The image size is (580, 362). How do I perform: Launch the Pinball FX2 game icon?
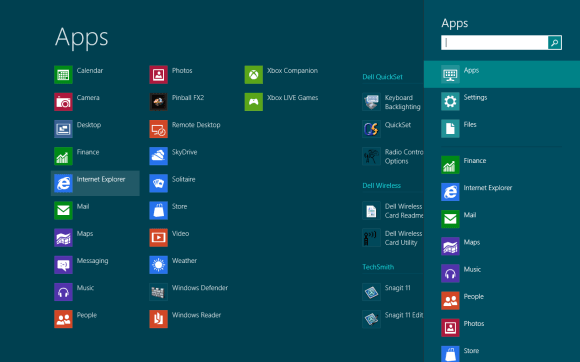pyautogui.click(x=158, y=102)
